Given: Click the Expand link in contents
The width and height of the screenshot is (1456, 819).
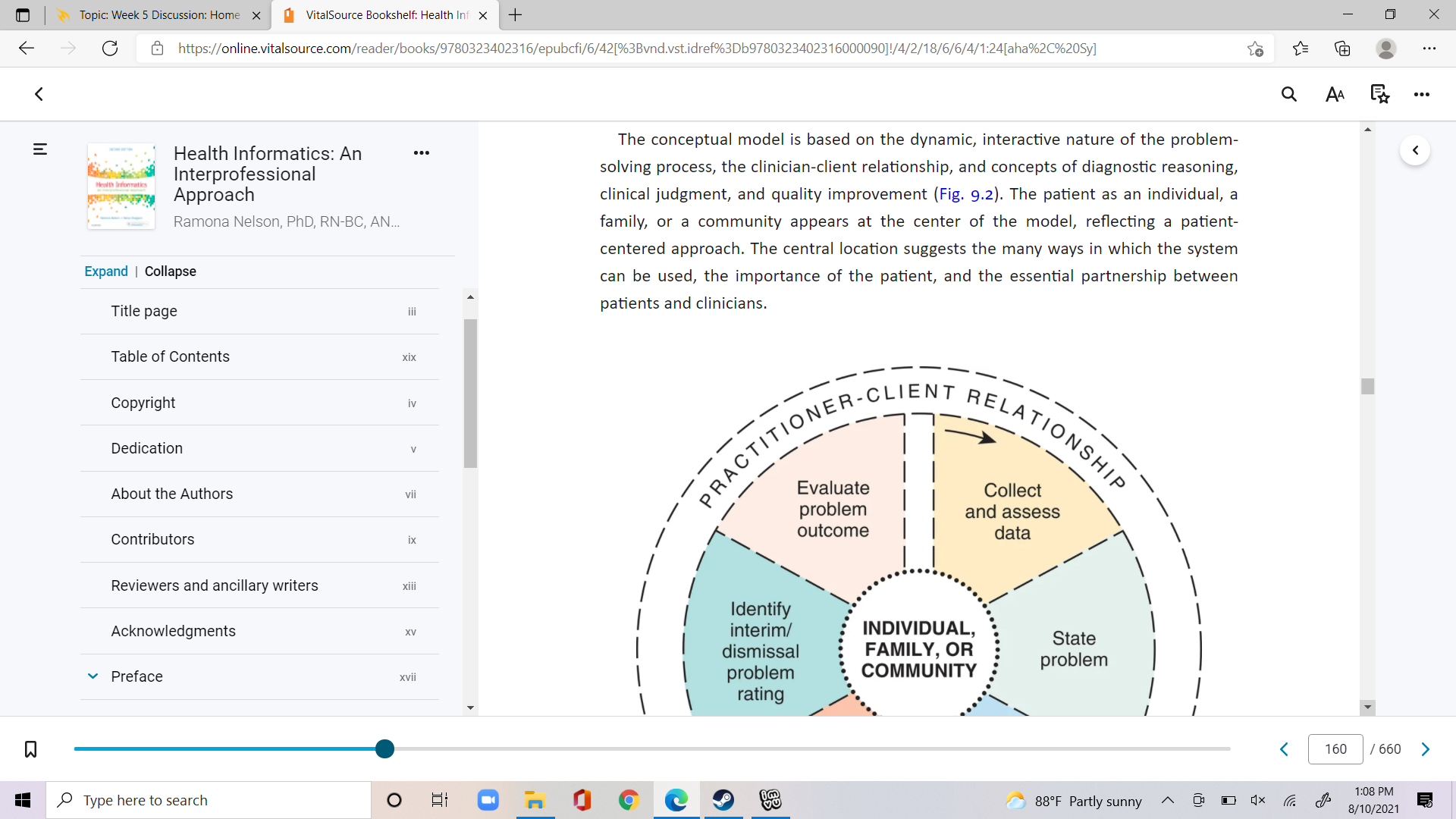Looking at the screenshot, I should (106, 271).
